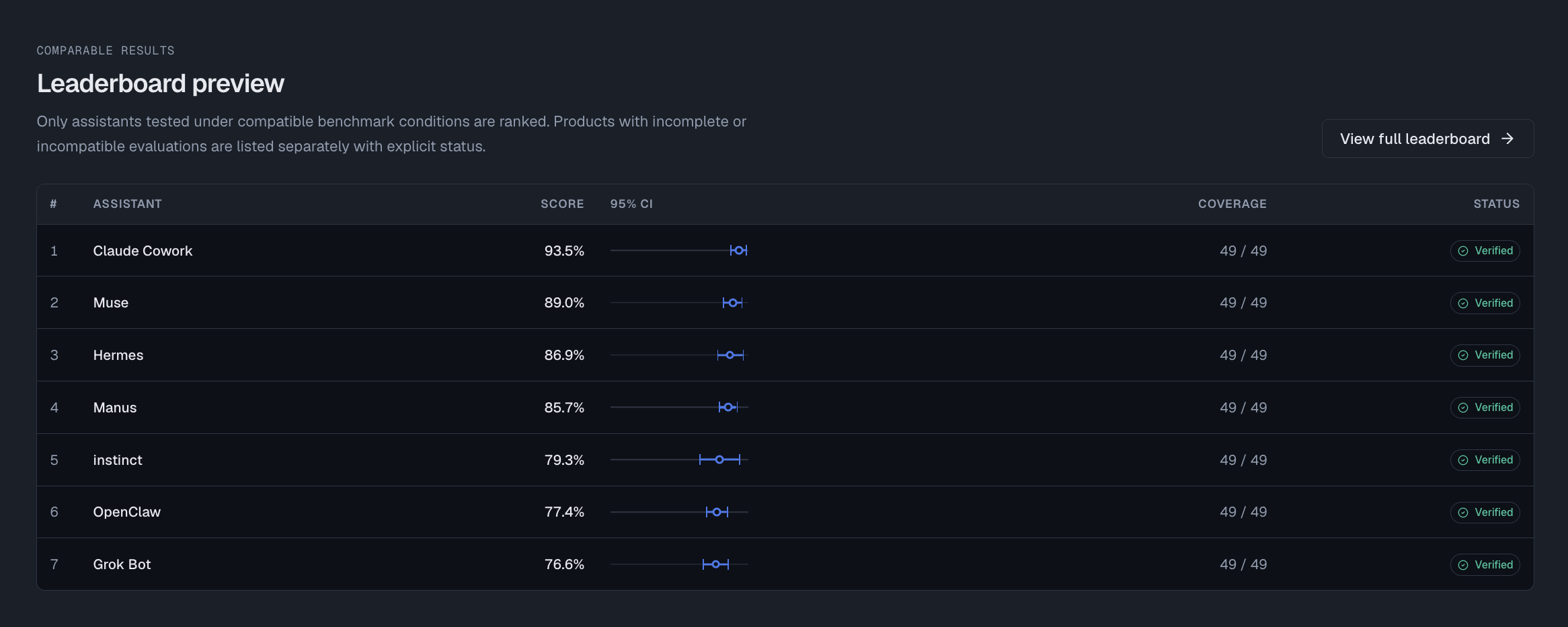The width and height of the screenshot is (1568, 627).
Task: Click the Leaderboard preview heading
Action: click(161, 83)
